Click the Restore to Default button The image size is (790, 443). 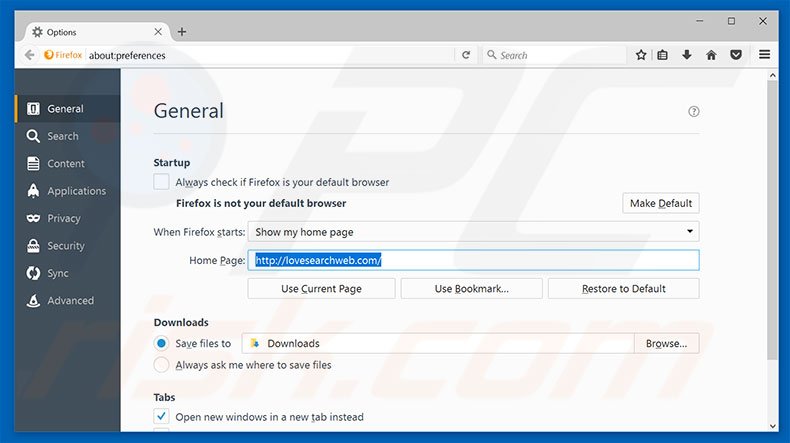click(623, 288)
